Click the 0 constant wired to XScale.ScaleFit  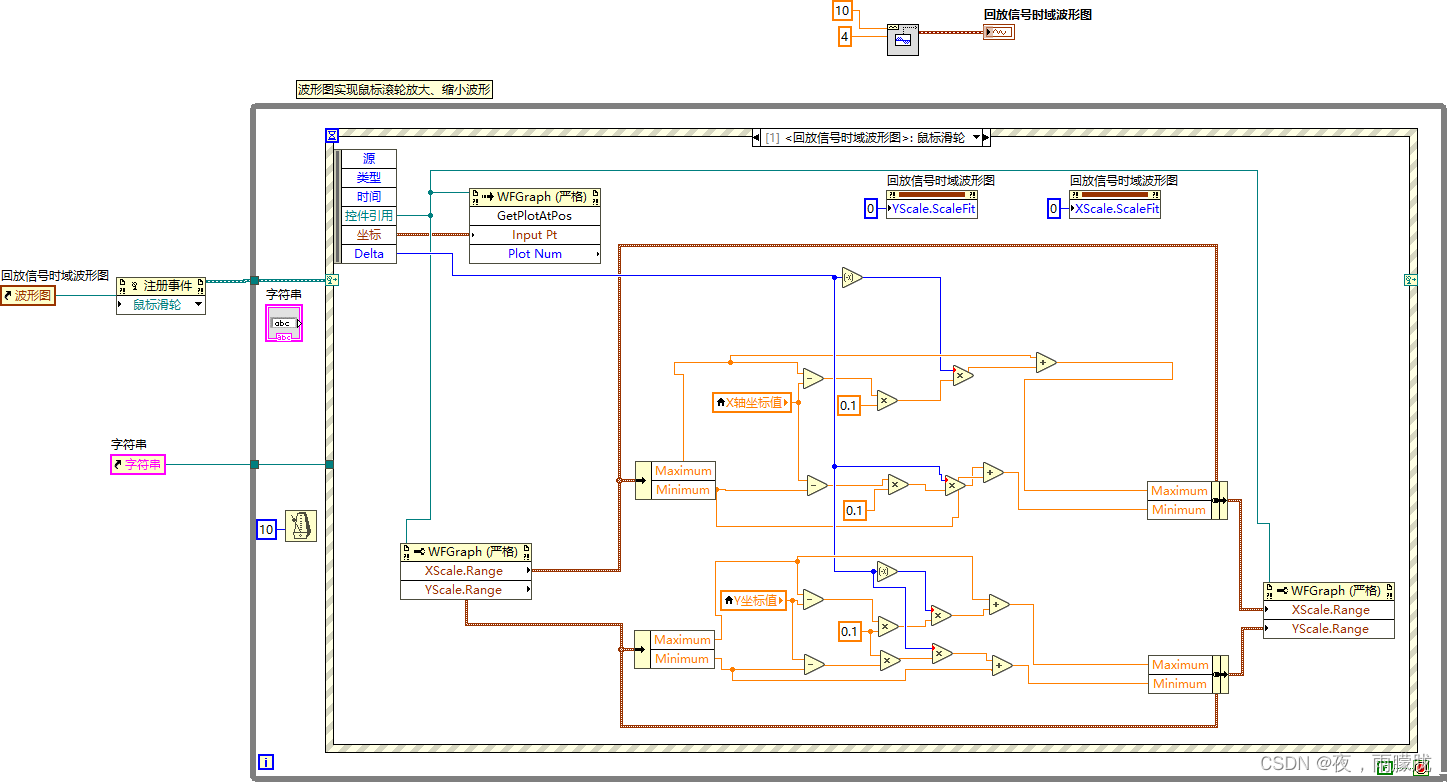[1053, 208]
